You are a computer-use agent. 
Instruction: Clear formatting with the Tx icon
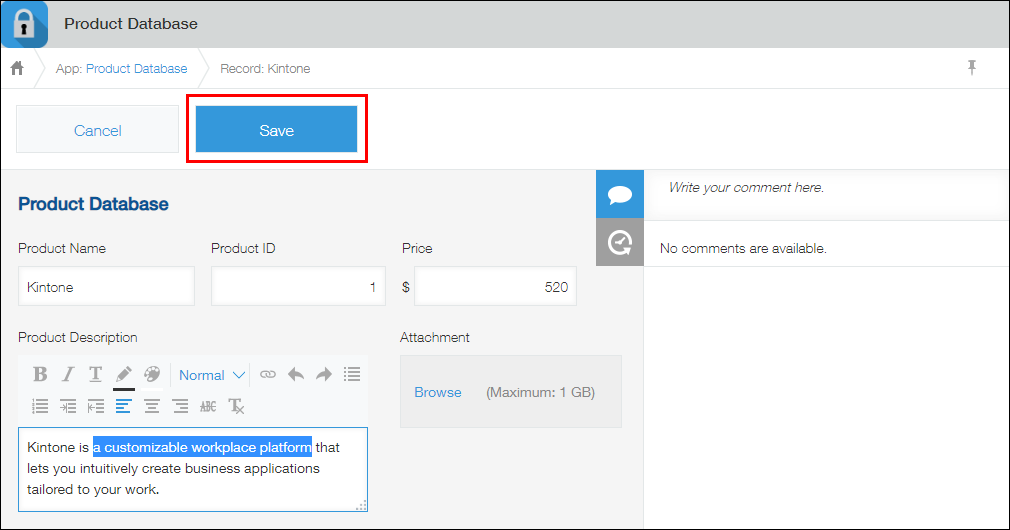pyautogui.click(x=236, y=406)
